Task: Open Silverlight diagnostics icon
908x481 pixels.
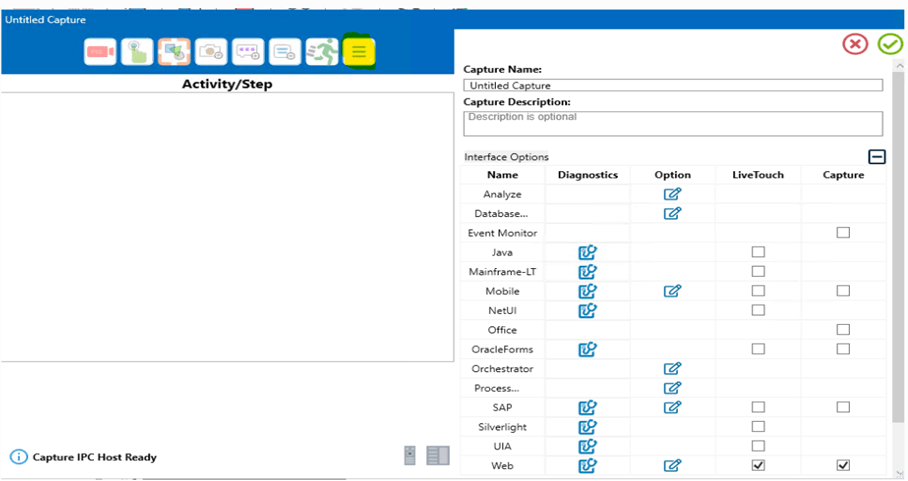Action: click(587, 427)
